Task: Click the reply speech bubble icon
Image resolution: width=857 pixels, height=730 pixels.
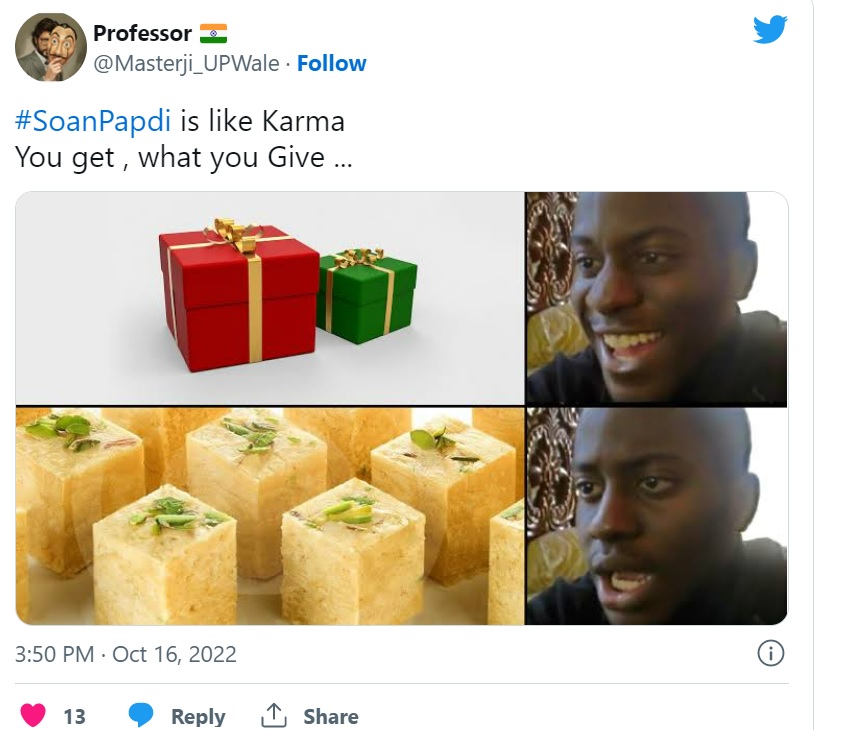Action: [140, 715]
